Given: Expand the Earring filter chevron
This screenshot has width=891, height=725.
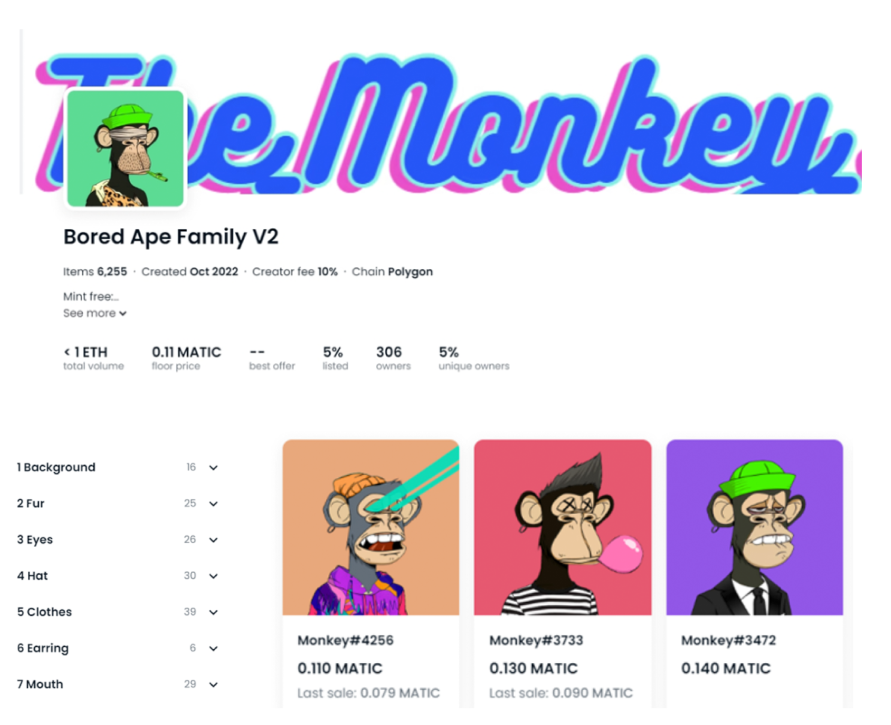Looking at the screenshot, I should coord(213,648).
